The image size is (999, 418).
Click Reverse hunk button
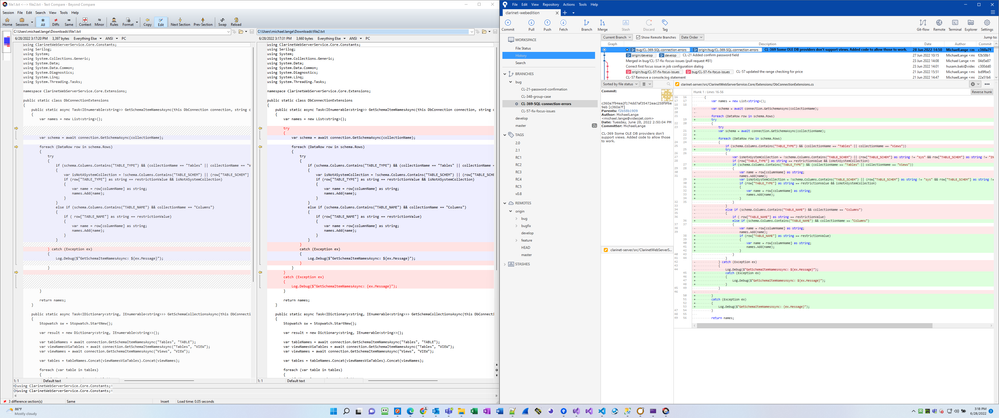point(982,92)
